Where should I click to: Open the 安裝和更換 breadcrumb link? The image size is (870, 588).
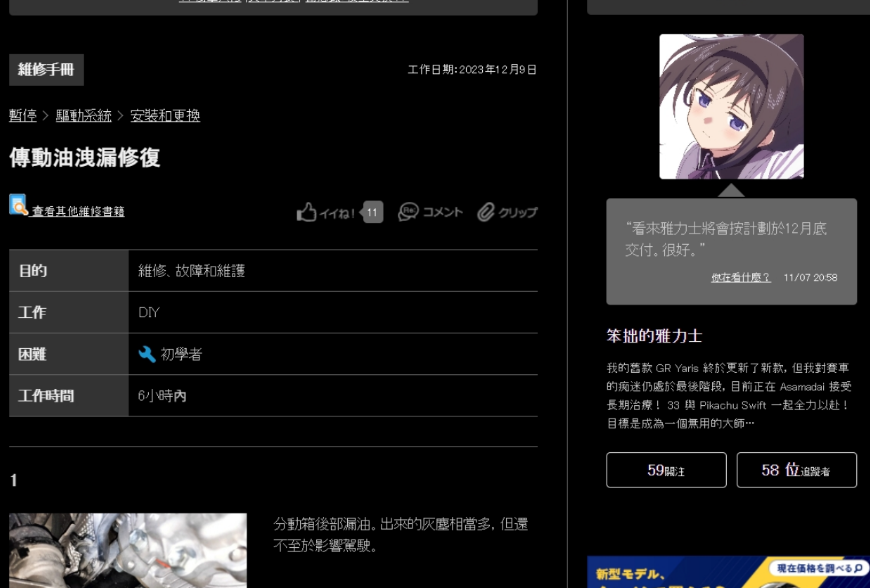[x=165, y=116]
